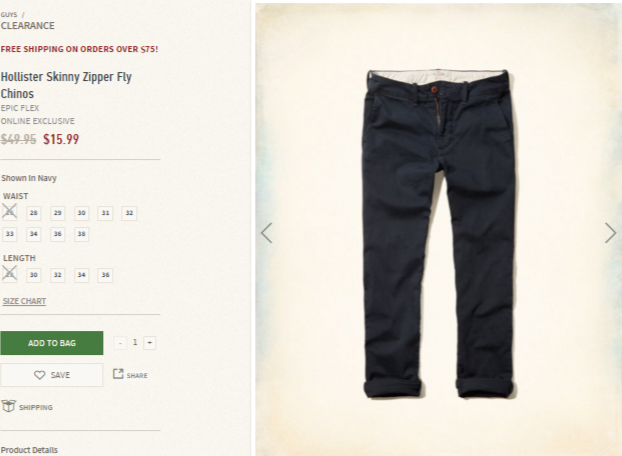Pick length size 30
This screenshot has height=456, width=622.
pyautogui.click(x=34, y=275)
